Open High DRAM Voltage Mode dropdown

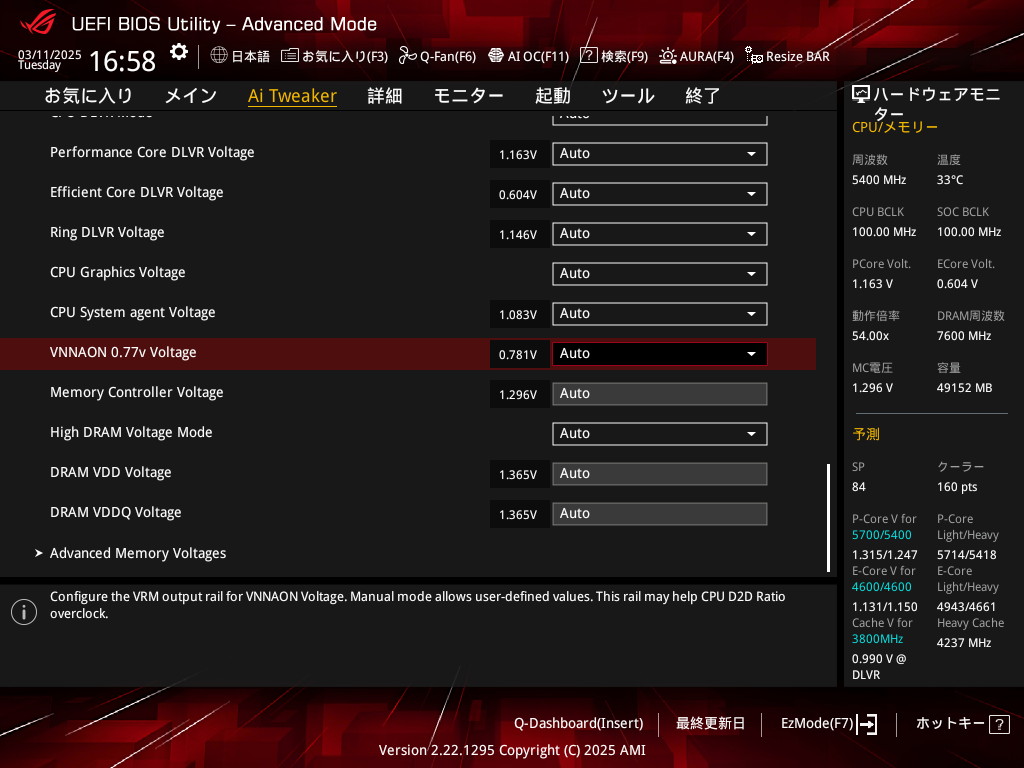click(x=660, y=434)
